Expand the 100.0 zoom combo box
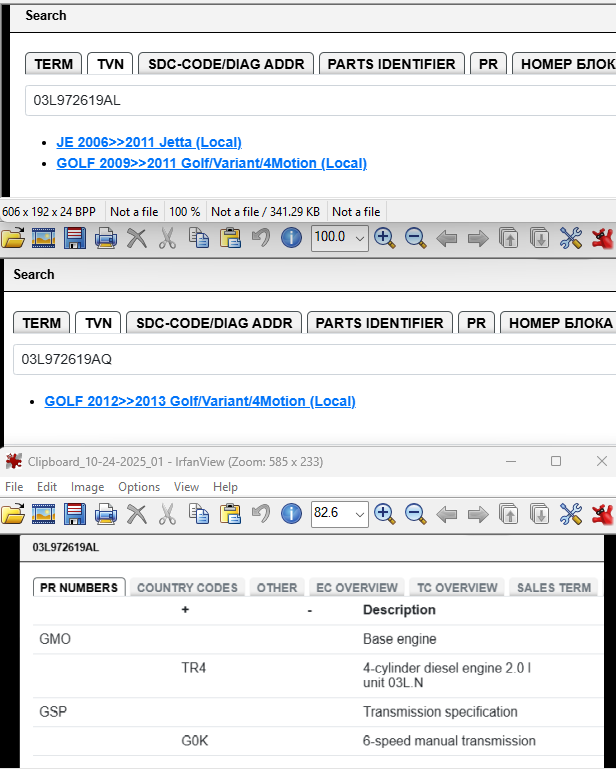The image size is (616, 769). [359, 238]
